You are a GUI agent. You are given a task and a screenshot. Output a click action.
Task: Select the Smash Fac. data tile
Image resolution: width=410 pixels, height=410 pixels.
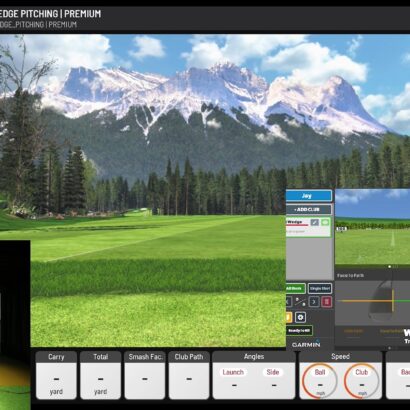(x=145, y=375)
